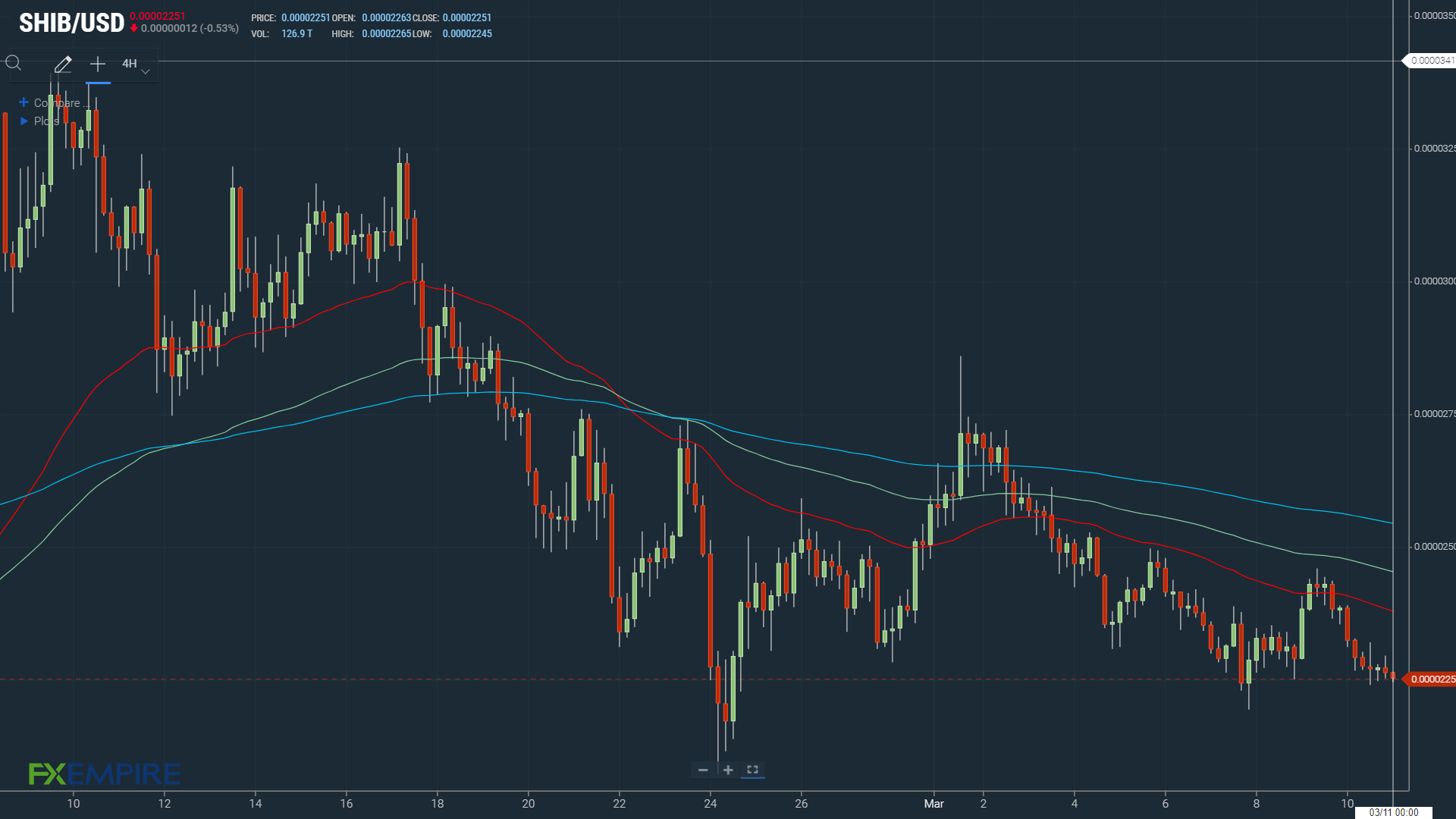Image resolution: width=1456 pixels, height=819 pixels.
Task: Click the OPEN value 0.00002263
Action: click(387, 17)
